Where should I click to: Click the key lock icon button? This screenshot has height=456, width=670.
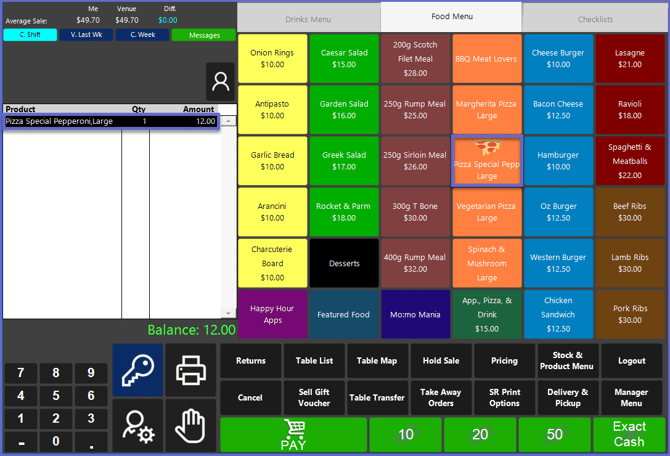pyautogui.click(x=137, y=368)
